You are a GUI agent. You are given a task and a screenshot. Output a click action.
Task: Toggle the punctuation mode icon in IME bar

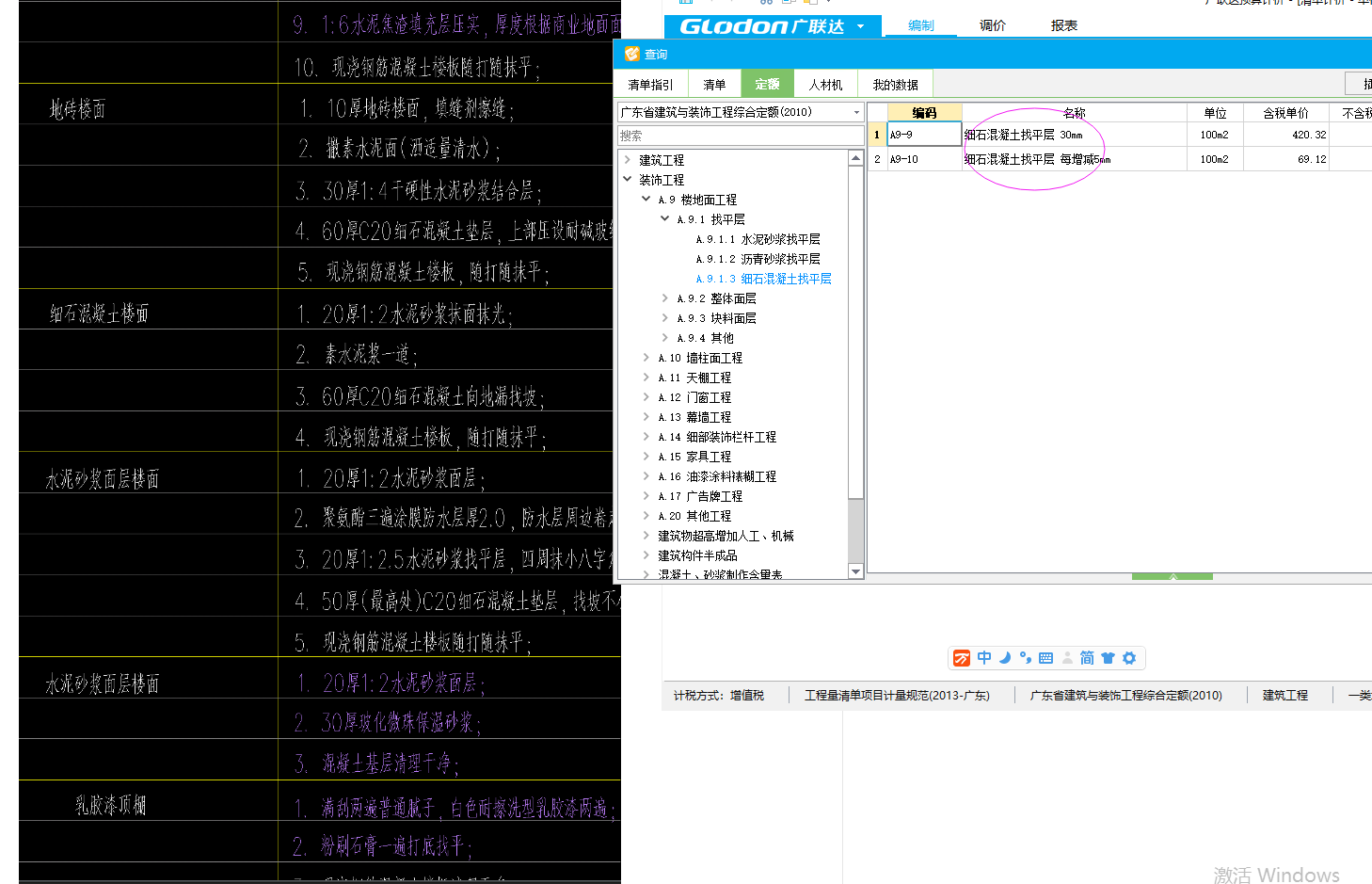1026,658
